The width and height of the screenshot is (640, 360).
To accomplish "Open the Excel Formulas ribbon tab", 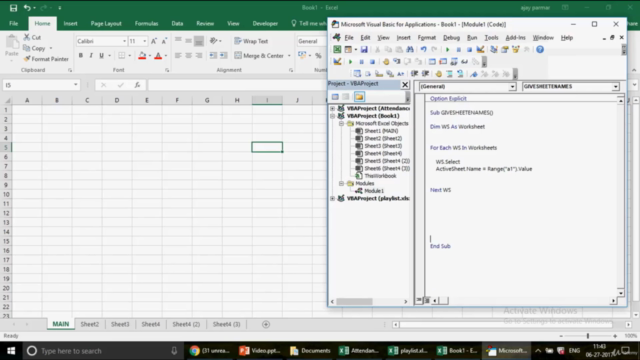I will 146,24.
